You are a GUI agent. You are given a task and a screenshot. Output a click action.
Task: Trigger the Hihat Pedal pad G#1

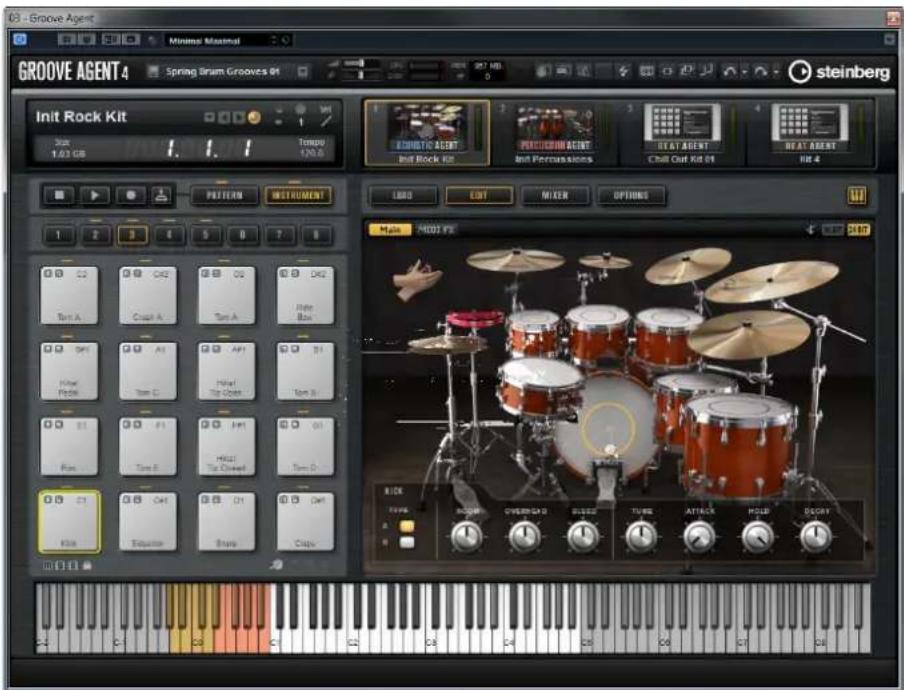69,371
